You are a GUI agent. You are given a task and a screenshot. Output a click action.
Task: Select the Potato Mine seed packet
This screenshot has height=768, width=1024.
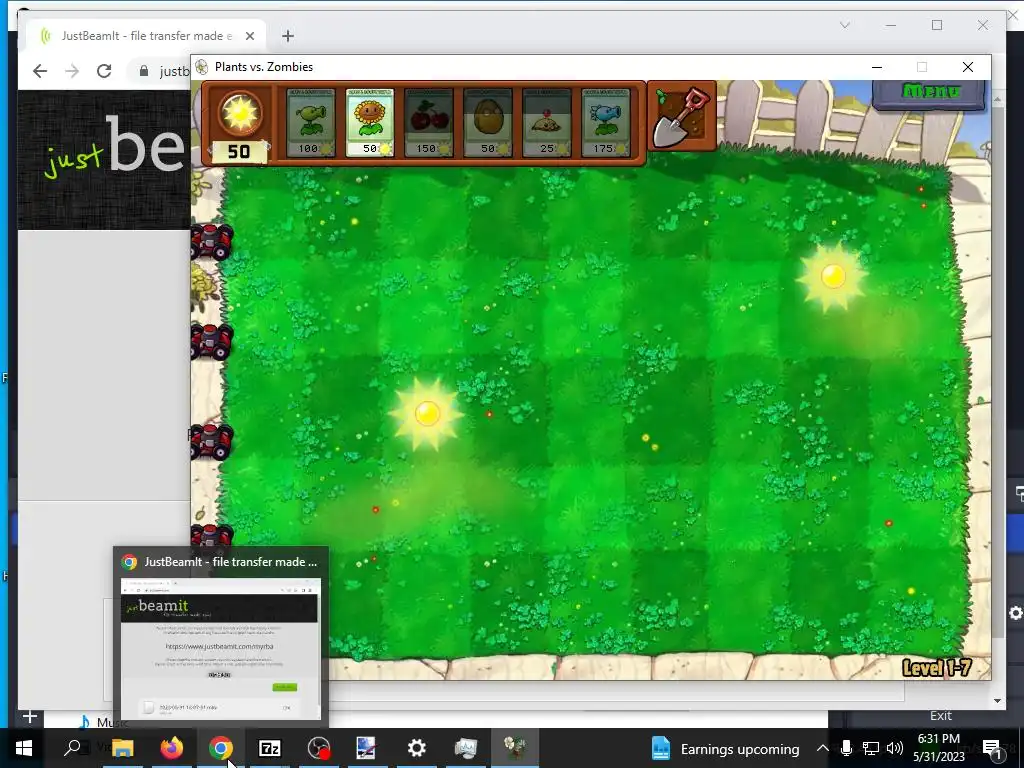pos(547,123)
